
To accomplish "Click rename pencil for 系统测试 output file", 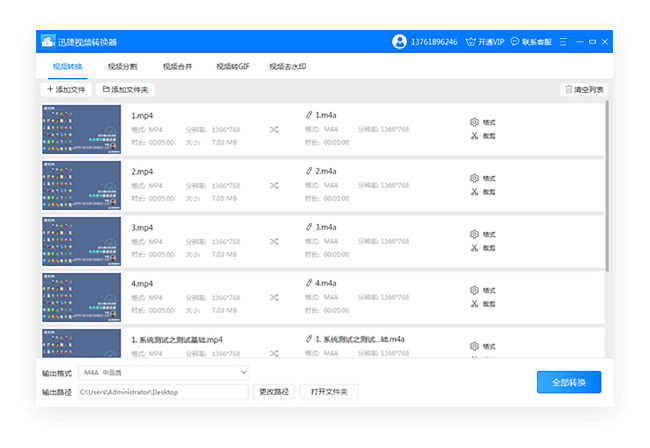I will pos(309,339).
